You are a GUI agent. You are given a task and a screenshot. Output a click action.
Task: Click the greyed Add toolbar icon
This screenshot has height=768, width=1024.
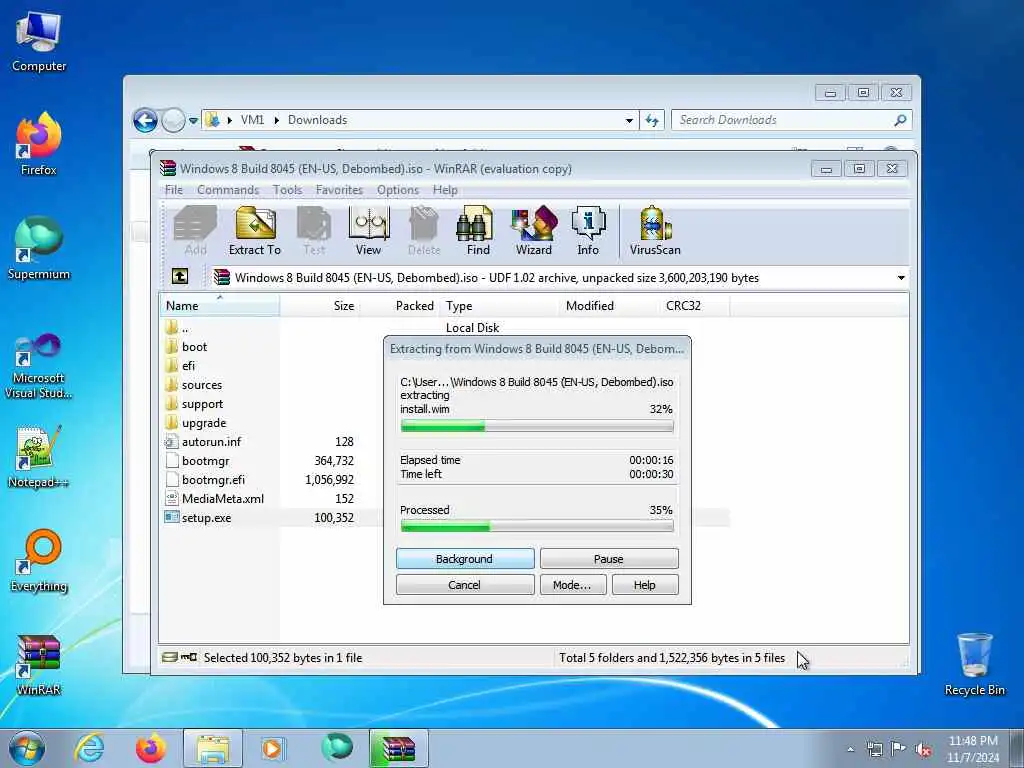click(195, 231)
